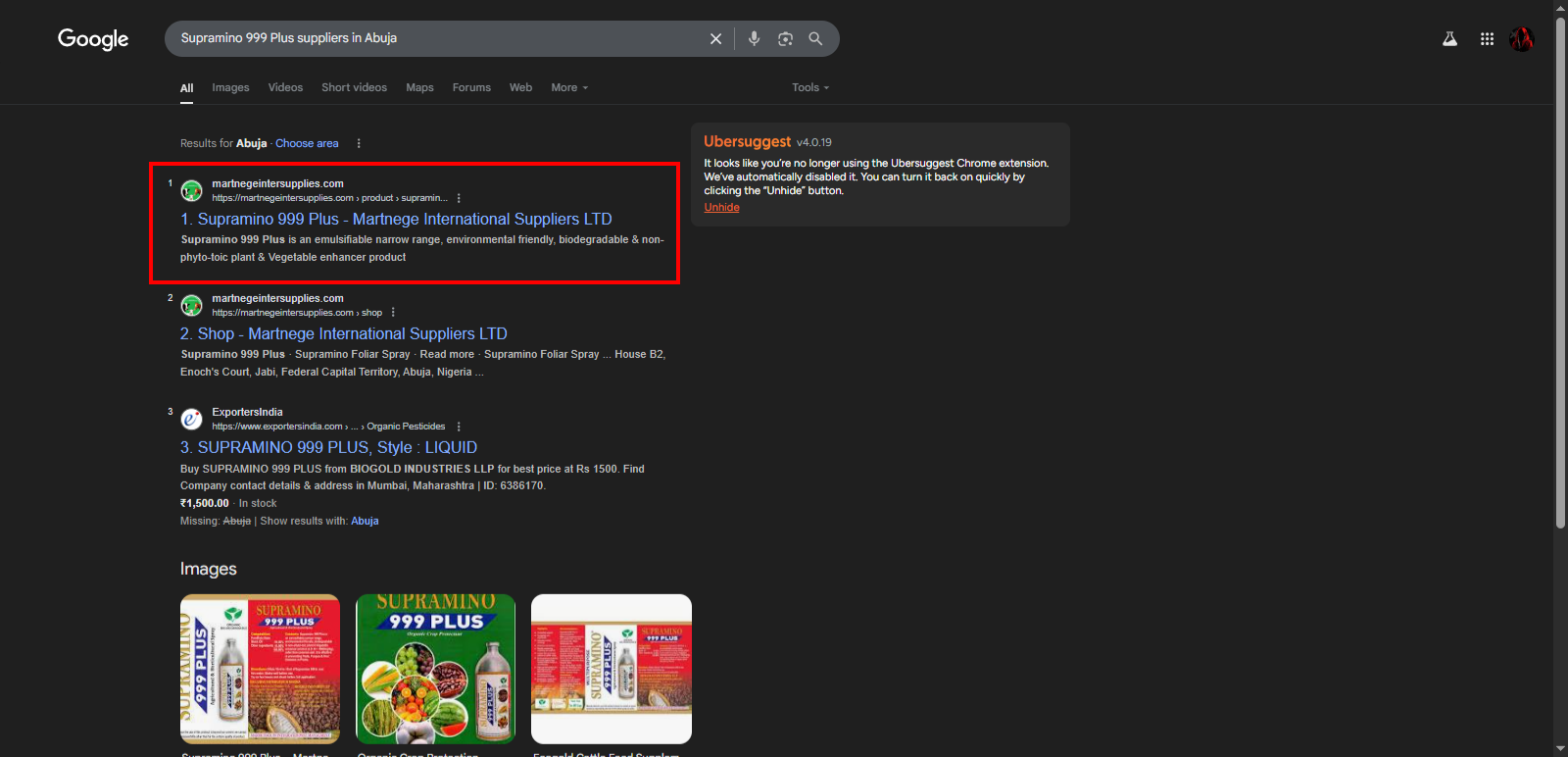Switch to the Images tab
Screen dimensions: 1568x757
[230, 87]
